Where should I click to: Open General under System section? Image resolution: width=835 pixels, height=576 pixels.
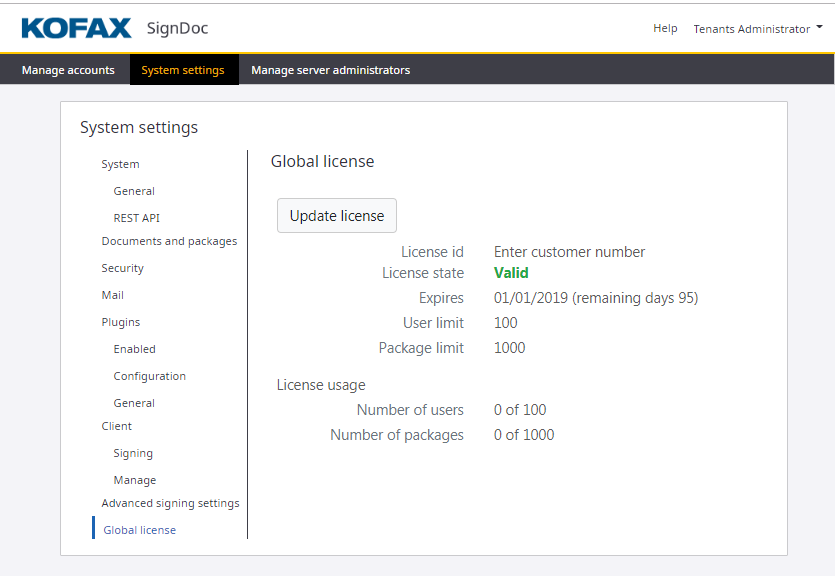(x=134, y=191)
